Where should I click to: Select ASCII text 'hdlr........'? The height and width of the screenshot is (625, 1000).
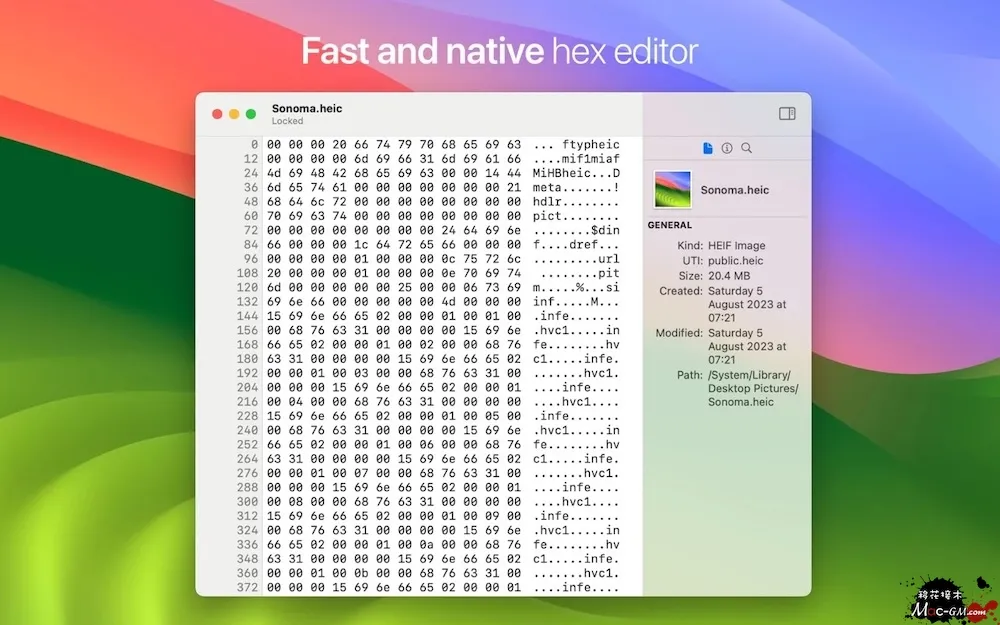[x=576, y=202]
